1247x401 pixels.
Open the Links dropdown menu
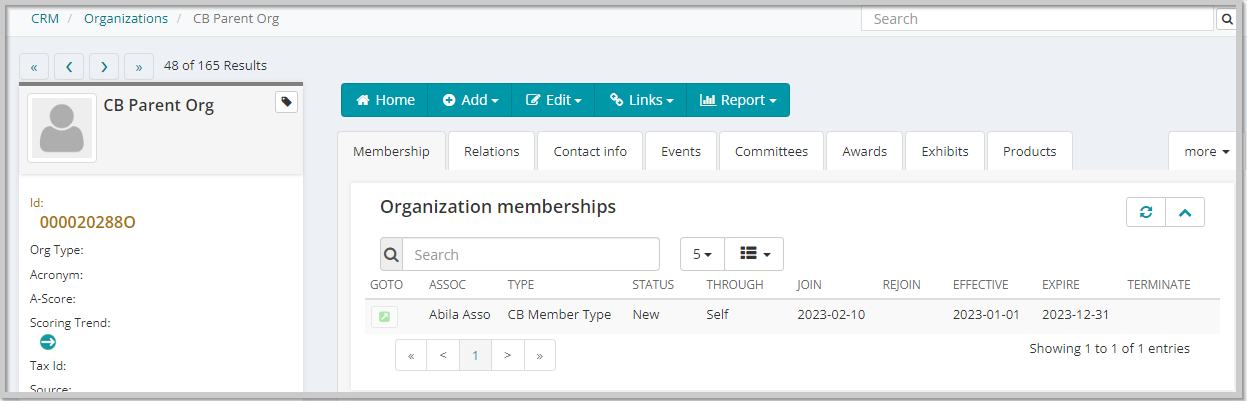(x=641, y=100)
